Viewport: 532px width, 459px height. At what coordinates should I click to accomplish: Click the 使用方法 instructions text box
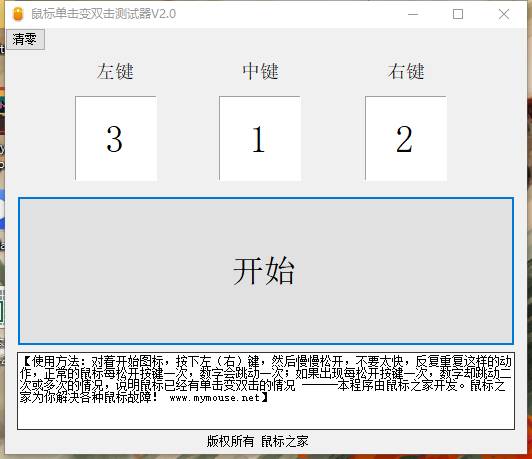pyautogui.click(x=266, y=391)
